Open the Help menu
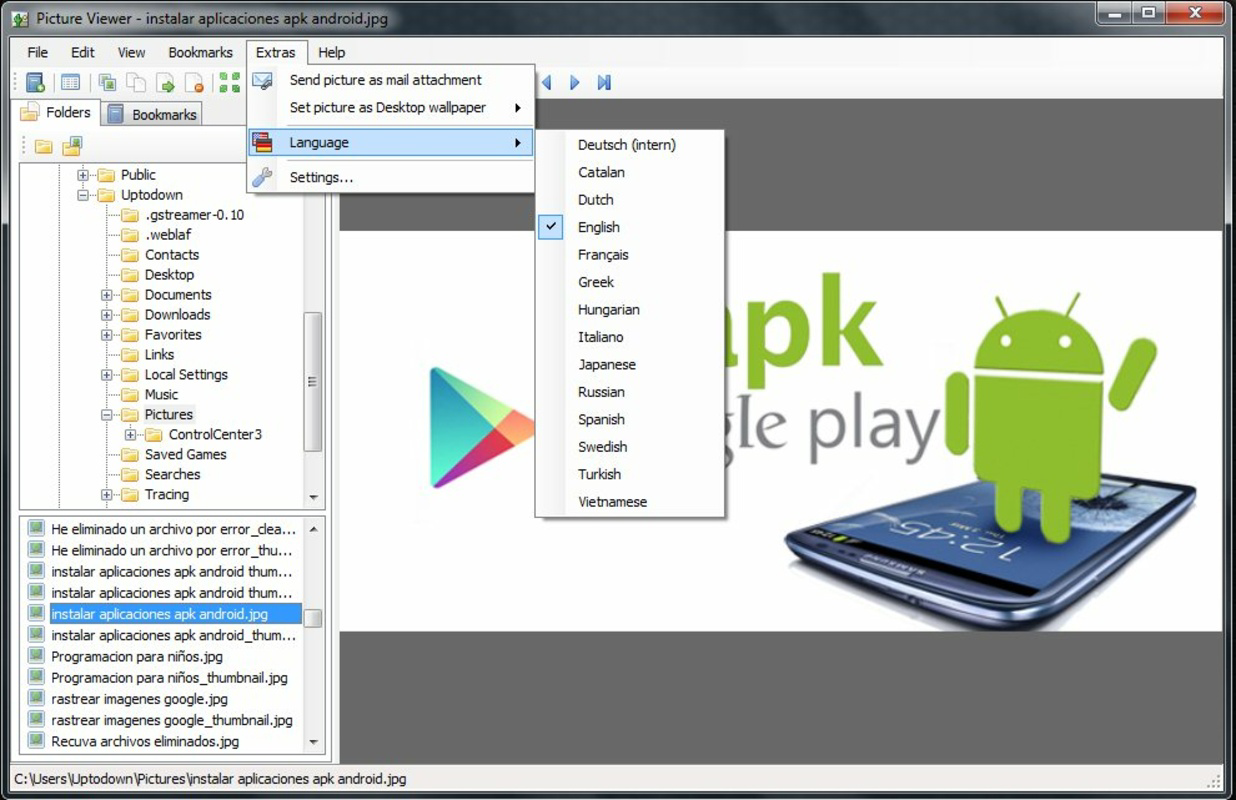The width and height of the screenshot is (1236, 800). [x=331, y=53]
